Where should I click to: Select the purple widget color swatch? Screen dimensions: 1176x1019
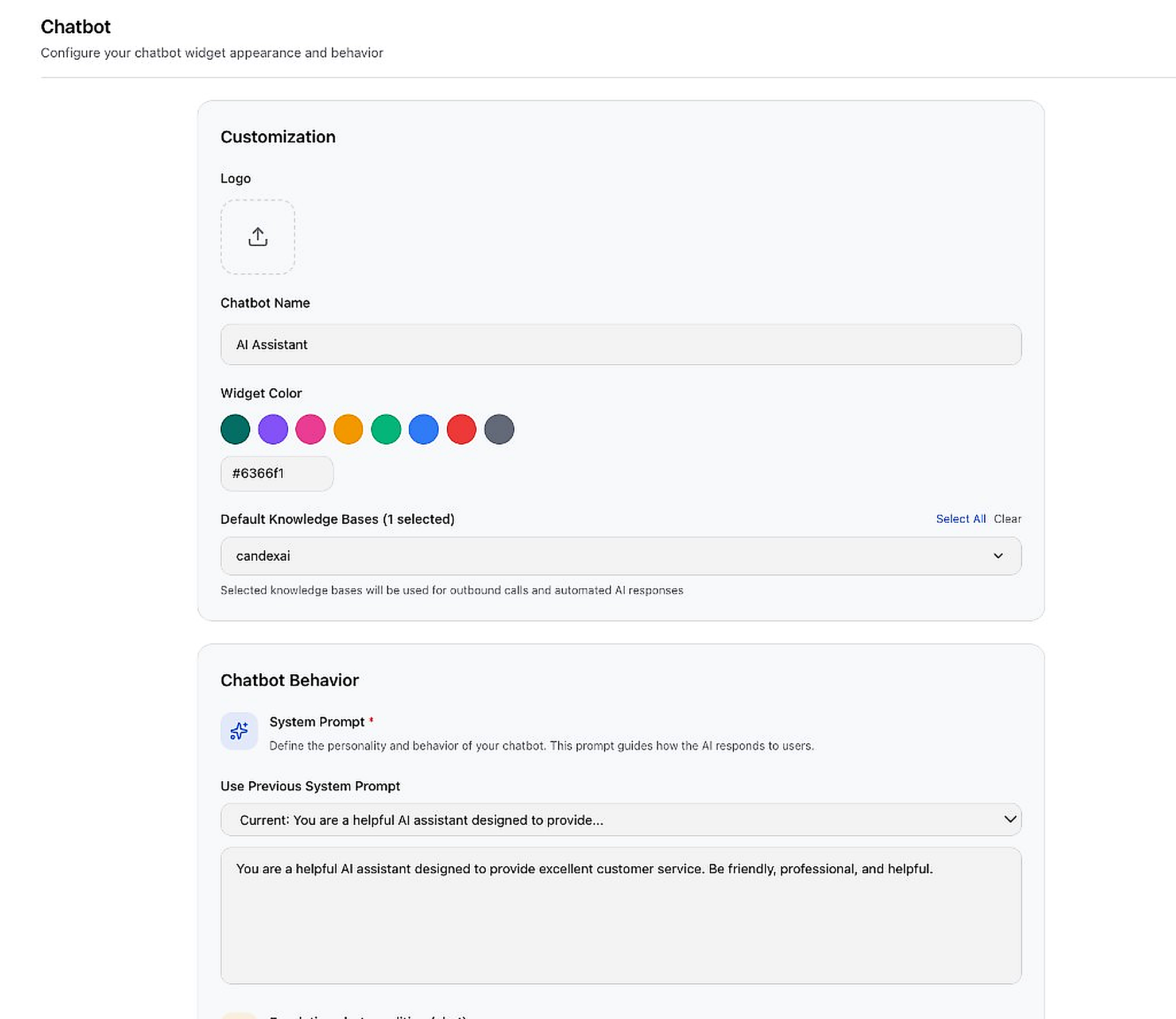273,429
